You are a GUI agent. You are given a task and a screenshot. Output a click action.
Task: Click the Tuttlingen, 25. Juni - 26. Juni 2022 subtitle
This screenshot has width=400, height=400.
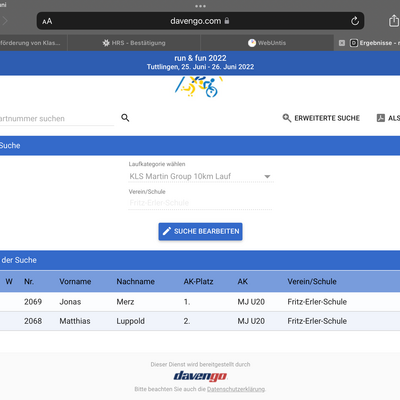[200, 67]
